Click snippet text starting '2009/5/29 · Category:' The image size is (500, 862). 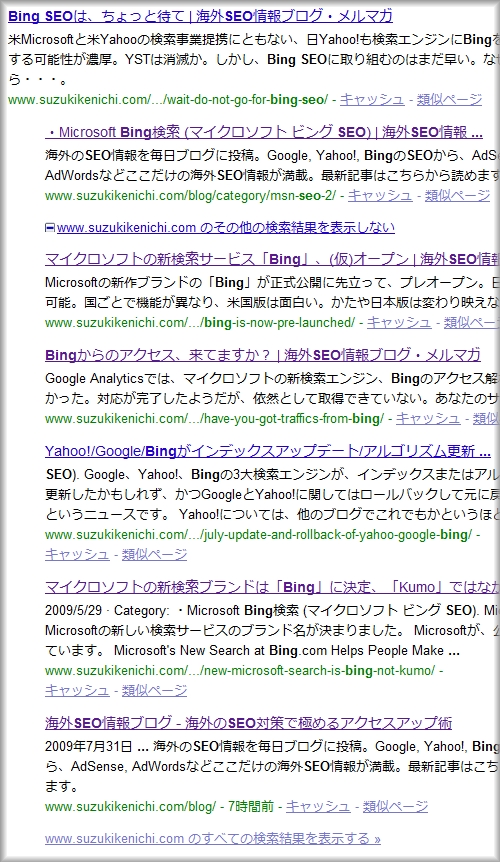point(272,611)
